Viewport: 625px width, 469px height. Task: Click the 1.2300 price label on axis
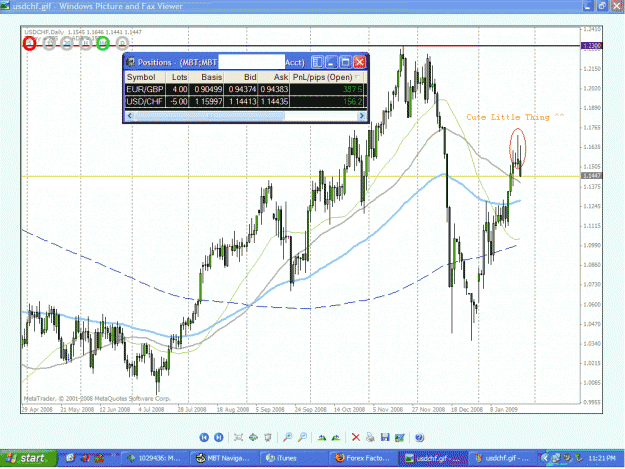pos(592,46)
